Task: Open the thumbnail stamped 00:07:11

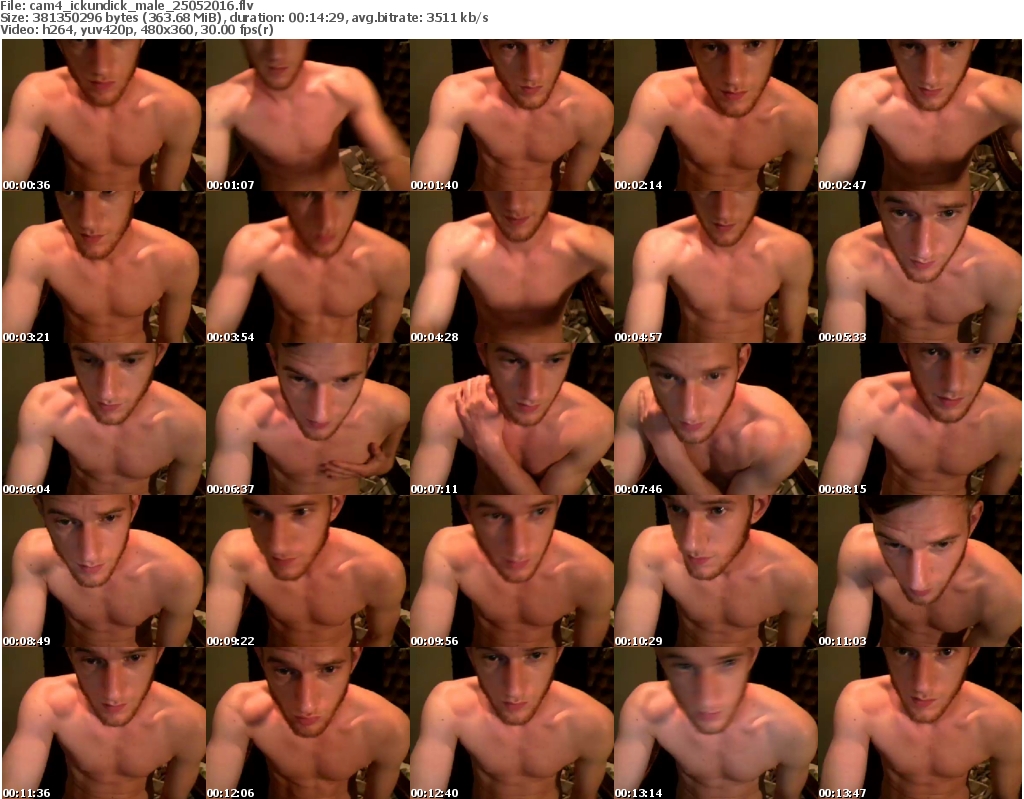Action: point(512,419)
